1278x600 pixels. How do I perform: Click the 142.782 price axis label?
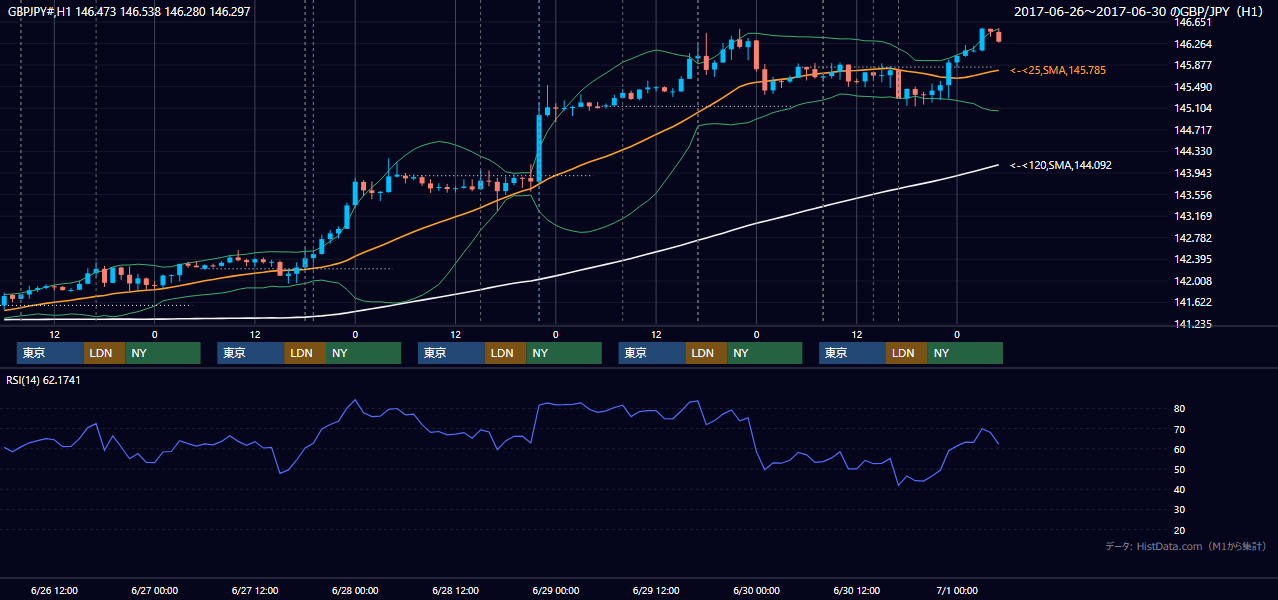(1193, 238)
